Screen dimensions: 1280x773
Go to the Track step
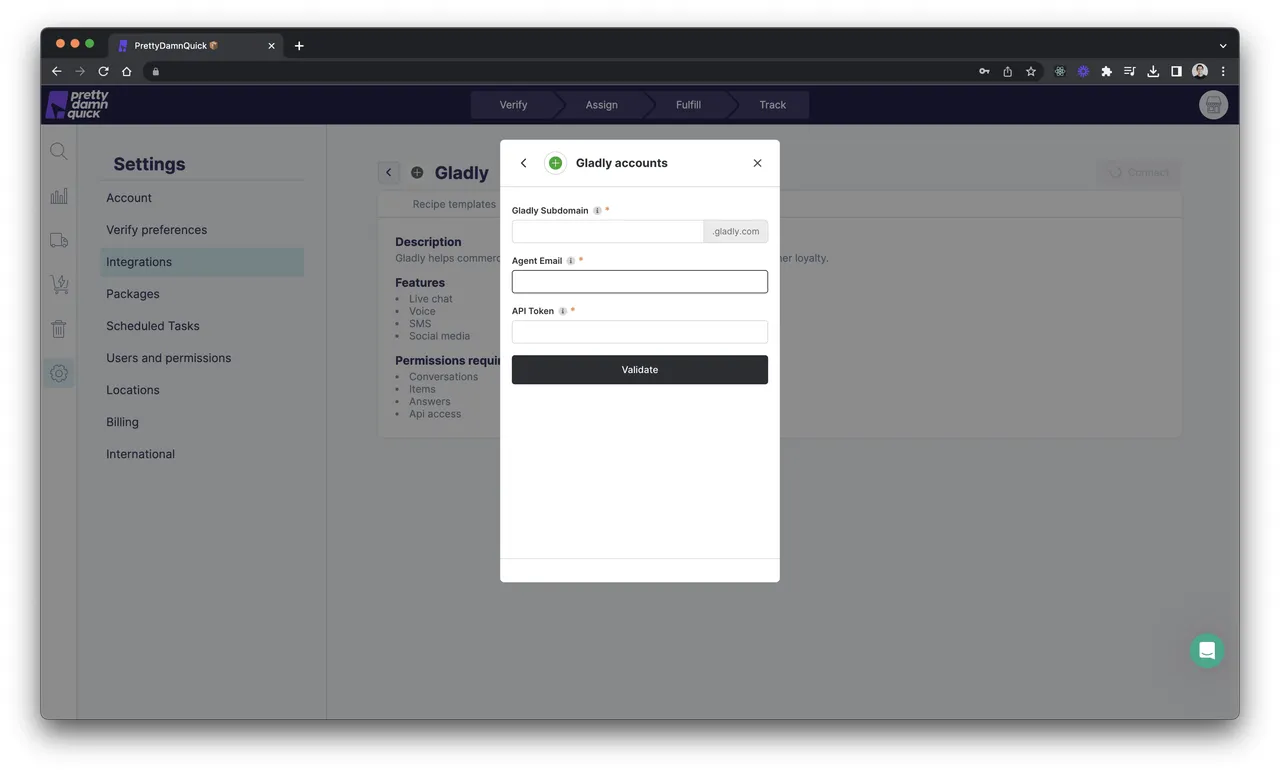[772, 105]
